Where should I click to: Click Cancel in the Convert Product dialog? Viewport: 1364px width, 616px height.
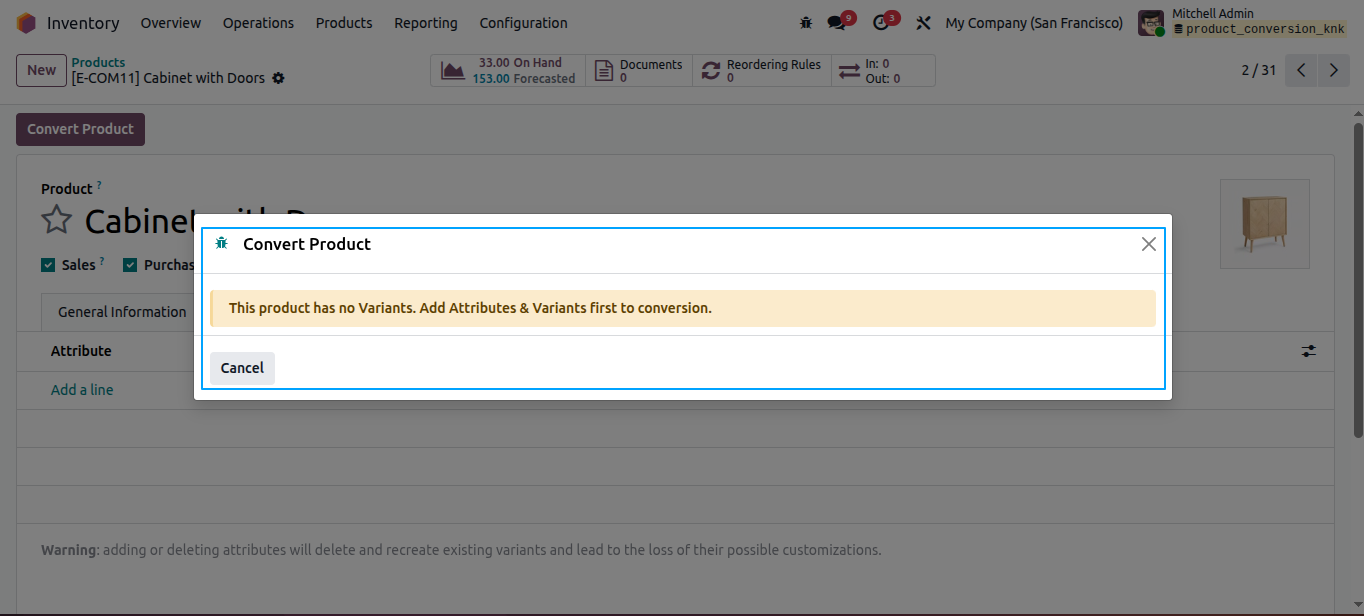tap(242, 368)
